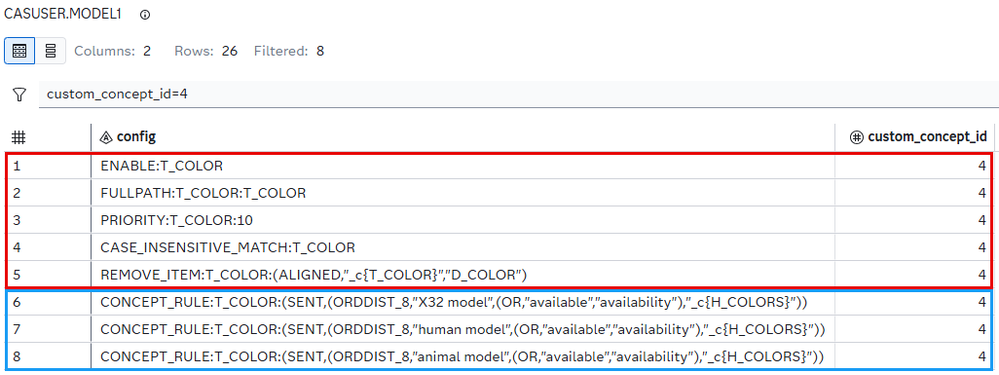Image resolution: width=999 pixels, height=375 pixels.
Task: Select the PRIORITY:T_COLOR:10 cell
Action: click(463, 220)
